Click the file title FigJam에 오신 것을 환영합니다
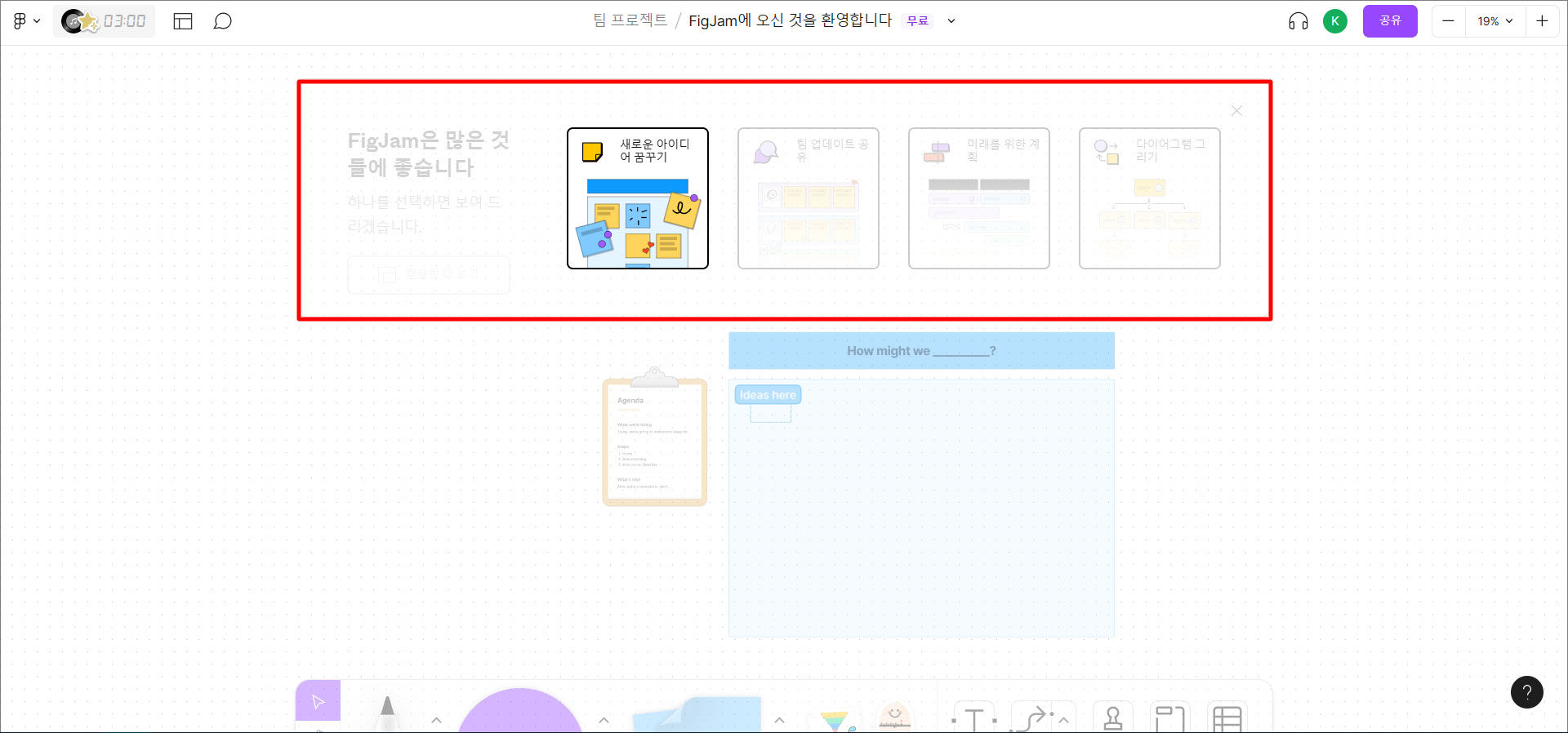Screen dimensions: 1568x733 click(790, 20)
